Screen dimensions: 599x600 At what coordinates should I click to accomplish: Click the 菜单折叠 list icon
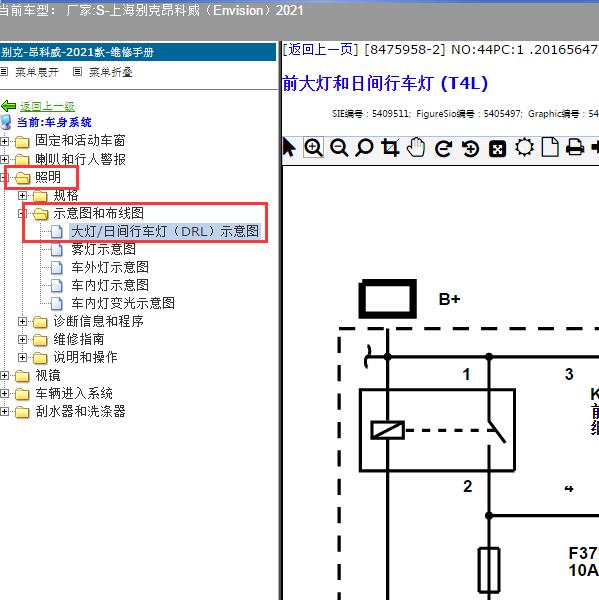77,72
